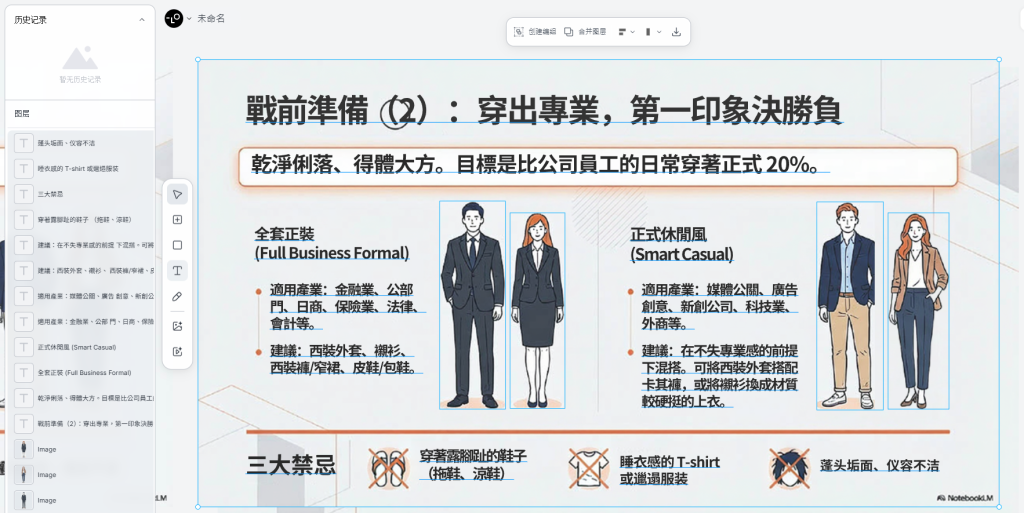The width and height of the screenshot is (1024, 513).
Task: Select the 蓬头垢面、仪容不洁 layer
Action: pos(82,143)
